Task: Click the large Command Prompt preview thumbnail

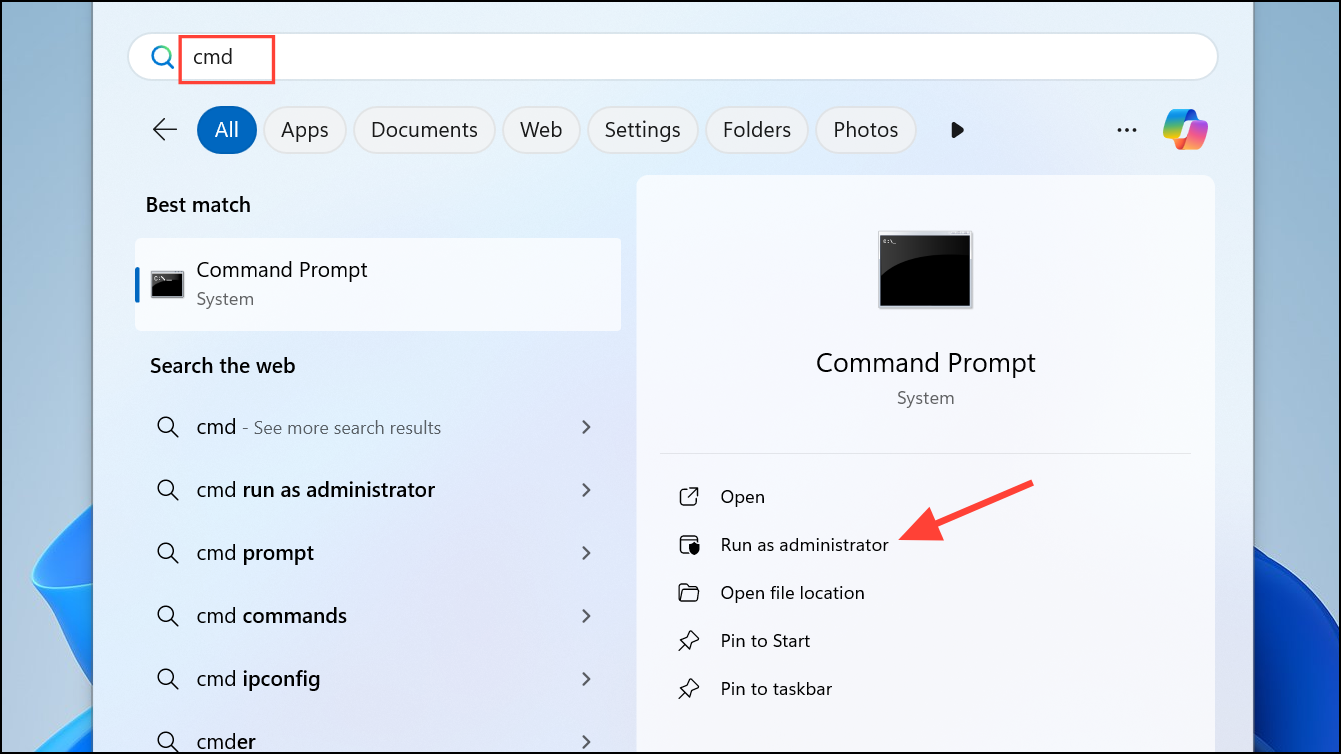Action: (924, 270)
